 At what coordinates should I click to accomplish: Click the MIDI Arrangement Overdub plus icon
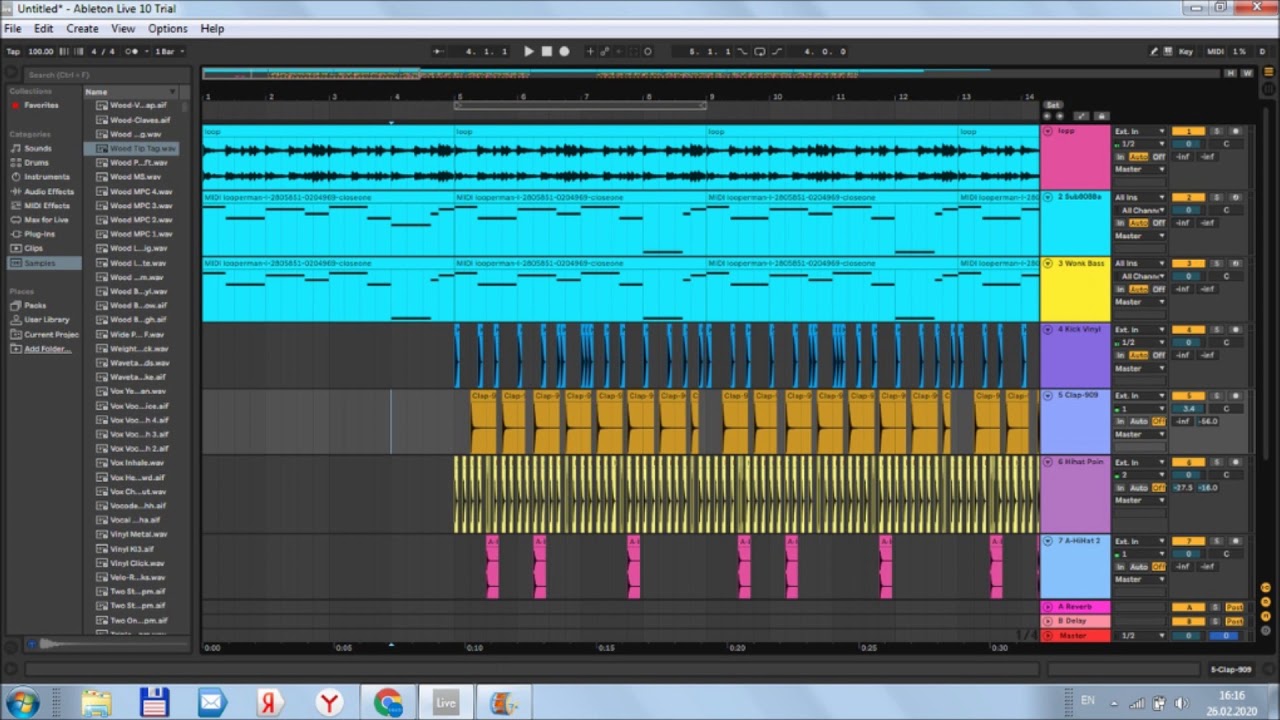pos(590,51)
